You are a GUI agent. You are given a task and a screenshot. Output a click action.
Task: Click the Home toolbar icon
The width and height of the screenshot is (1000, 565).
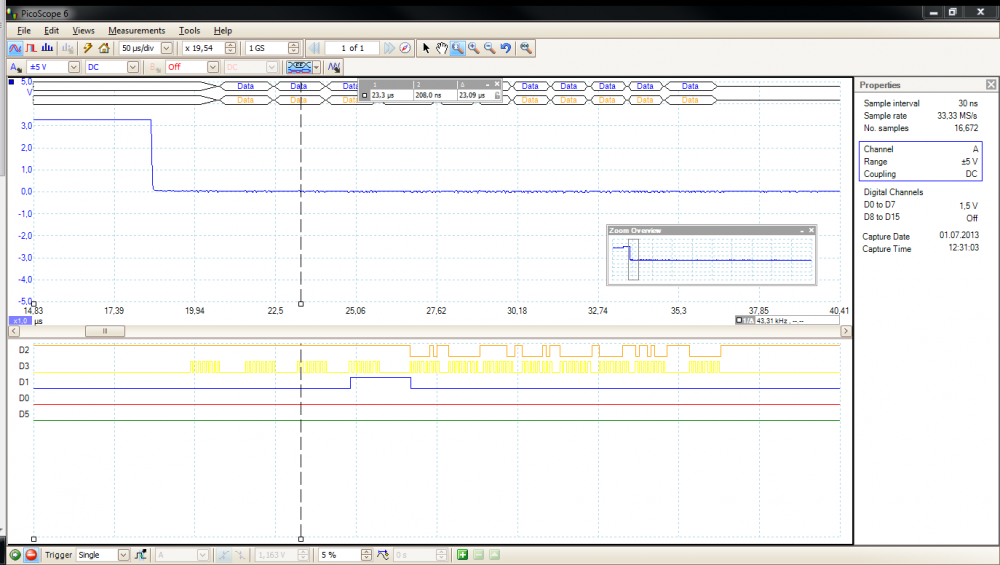104,48
